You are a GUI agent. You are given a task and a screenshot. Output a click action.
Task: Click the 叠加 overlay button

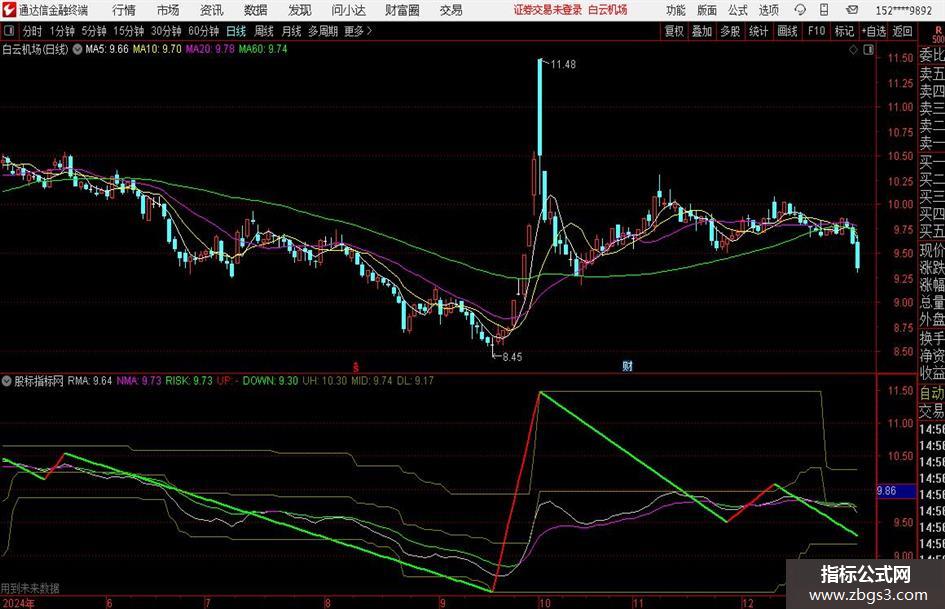tap(702, 31)
